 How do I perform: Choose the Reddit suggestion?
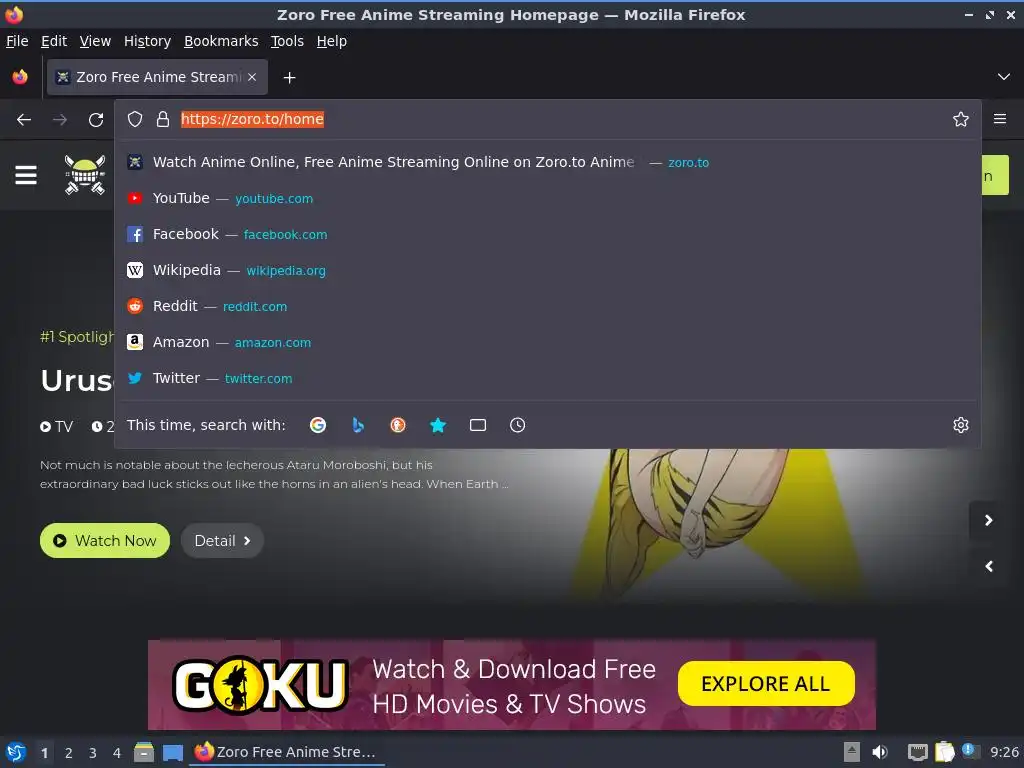click(548, 306)
